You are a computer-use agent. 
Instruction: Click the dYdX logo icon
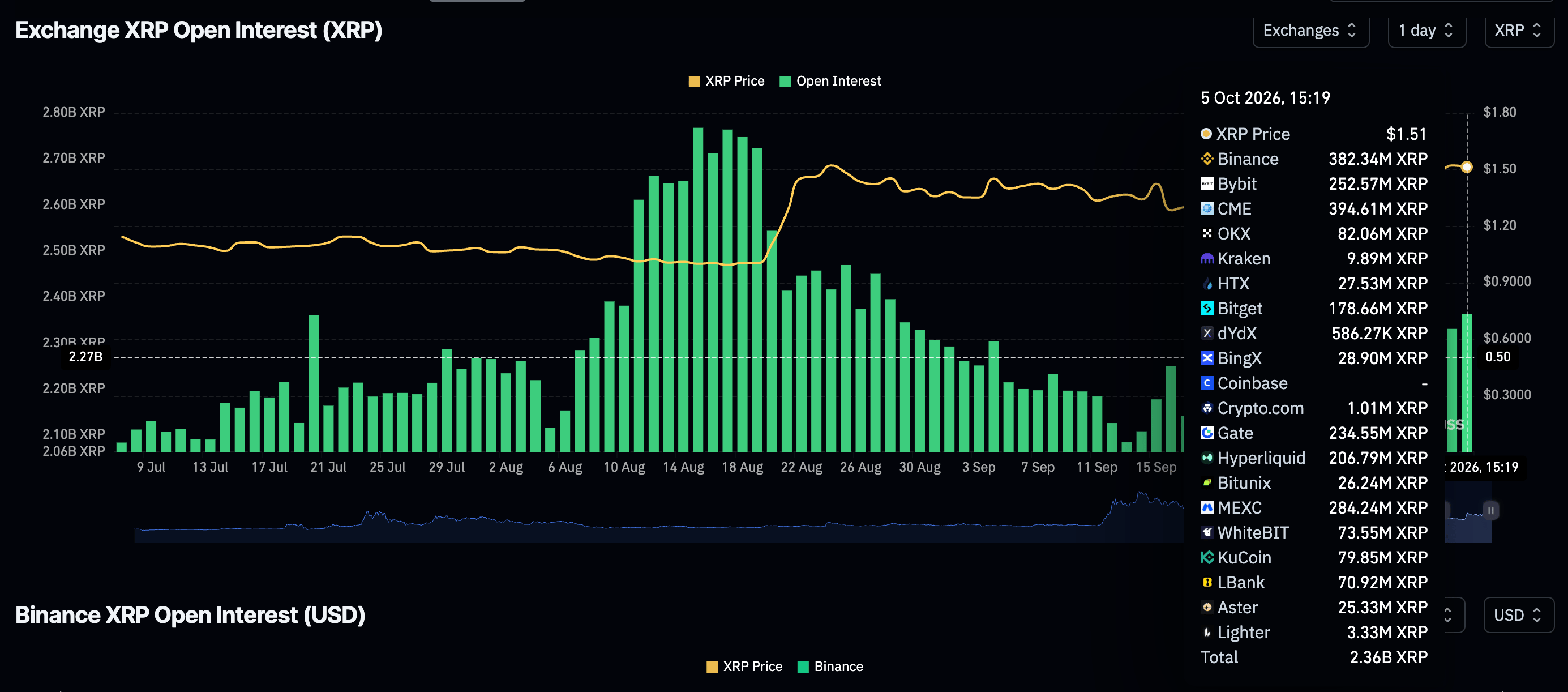tap(1206, 333)
